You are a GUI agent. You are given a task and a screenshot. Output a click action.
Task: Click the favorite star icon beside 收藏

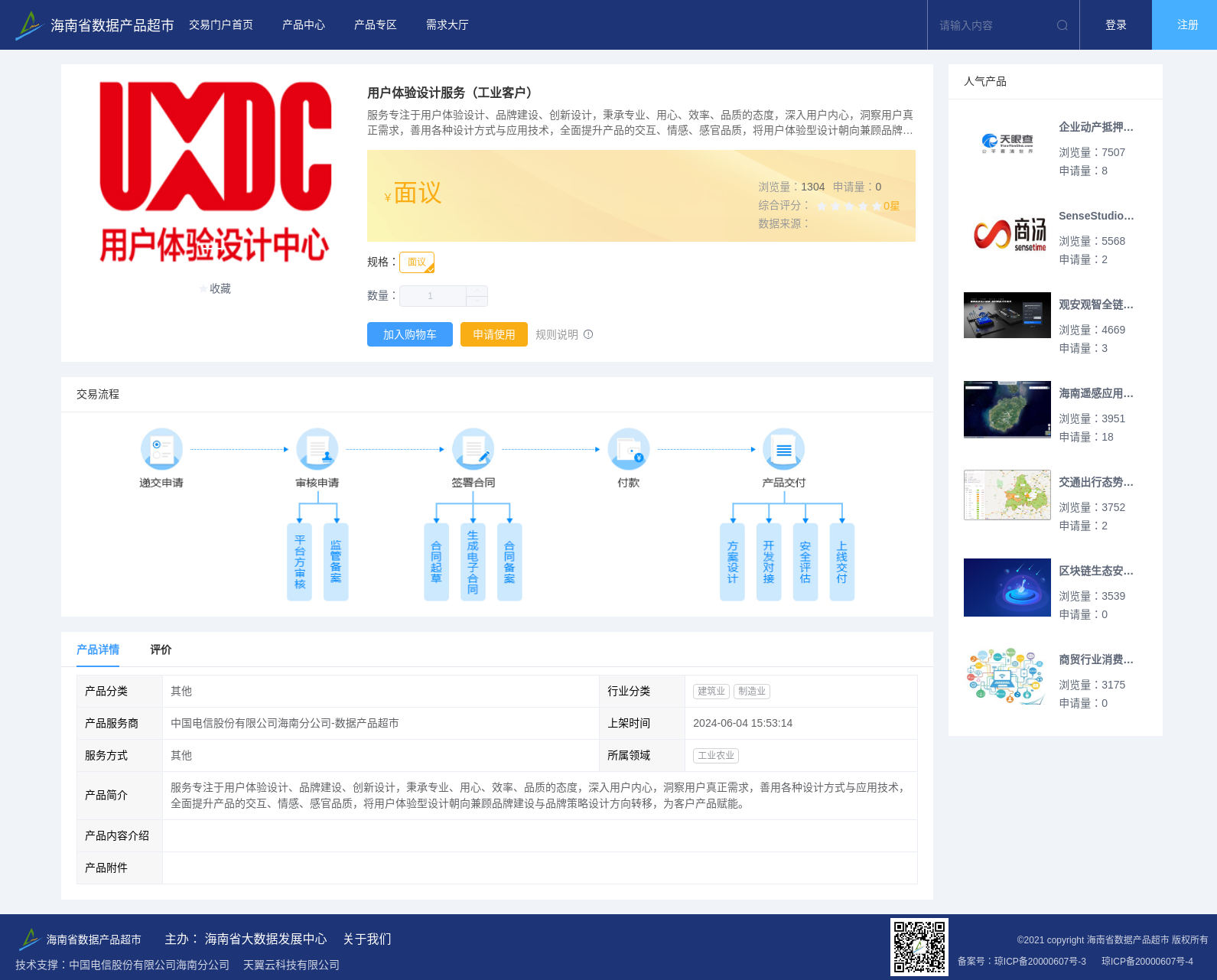coord(203,288)
